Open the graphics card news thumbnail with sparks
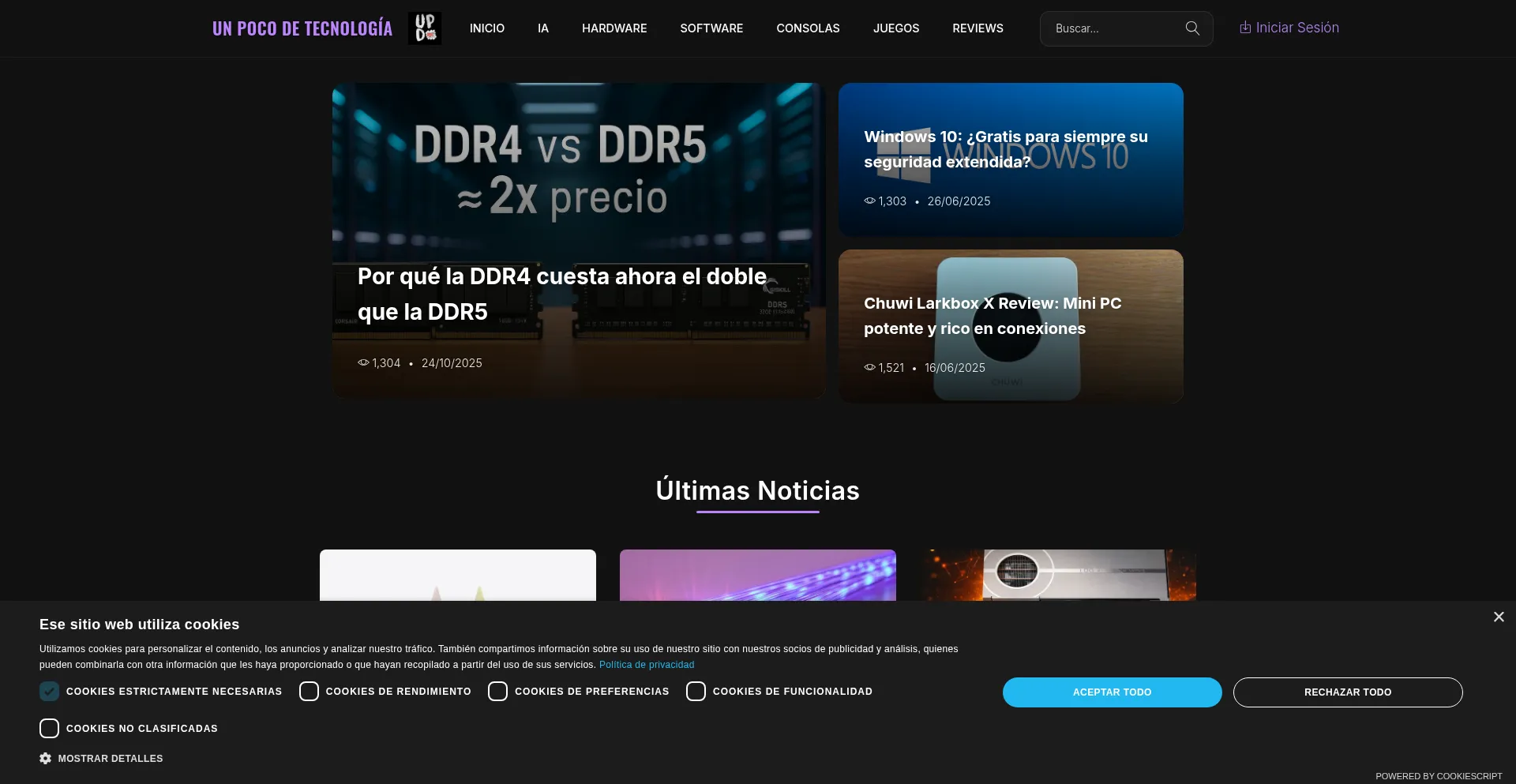This screenshot has height=784, width=1516. point(1058,575)
